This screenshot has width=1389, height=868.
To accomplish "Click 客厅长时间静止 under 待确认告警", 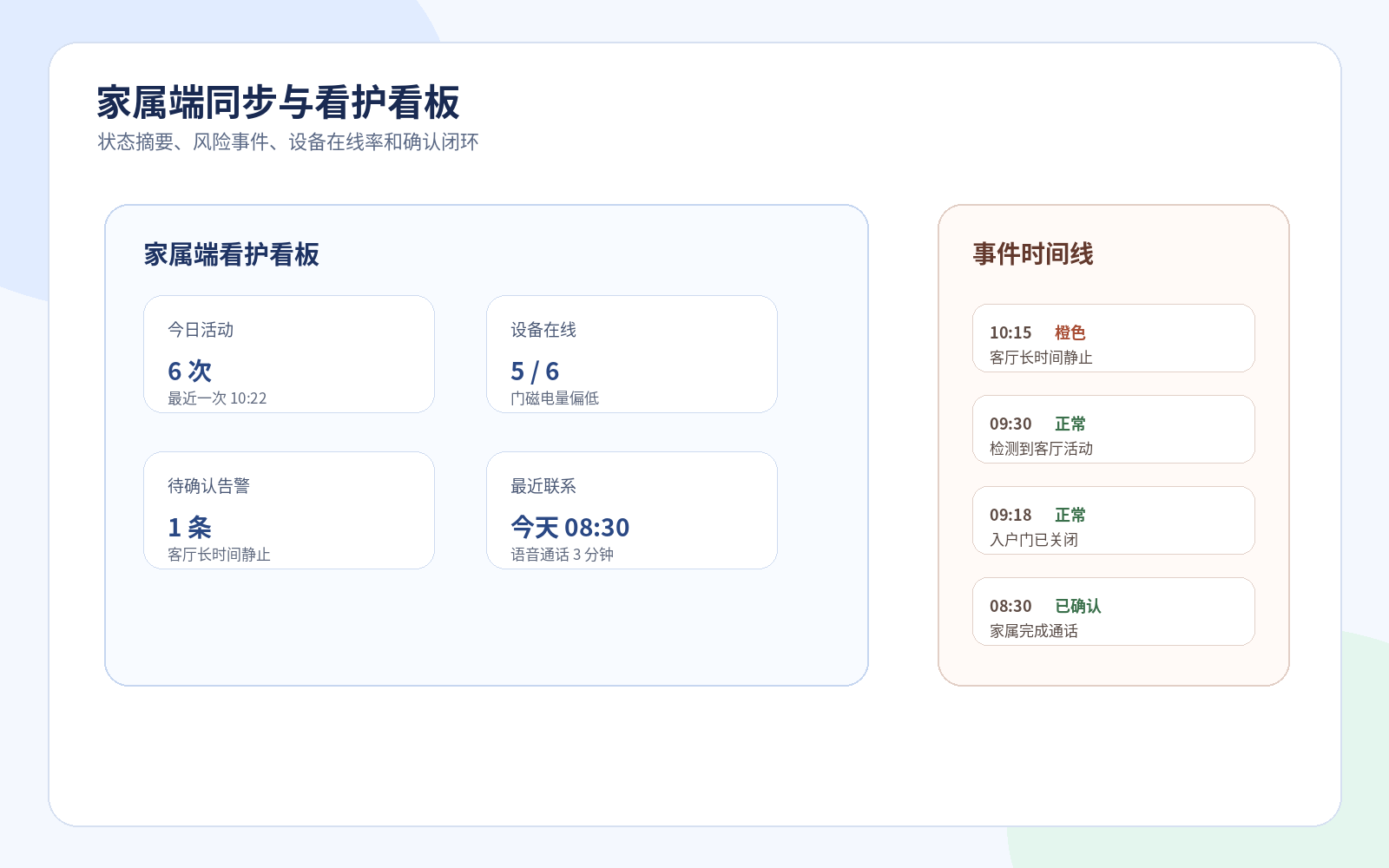I will tap(219, 554).
